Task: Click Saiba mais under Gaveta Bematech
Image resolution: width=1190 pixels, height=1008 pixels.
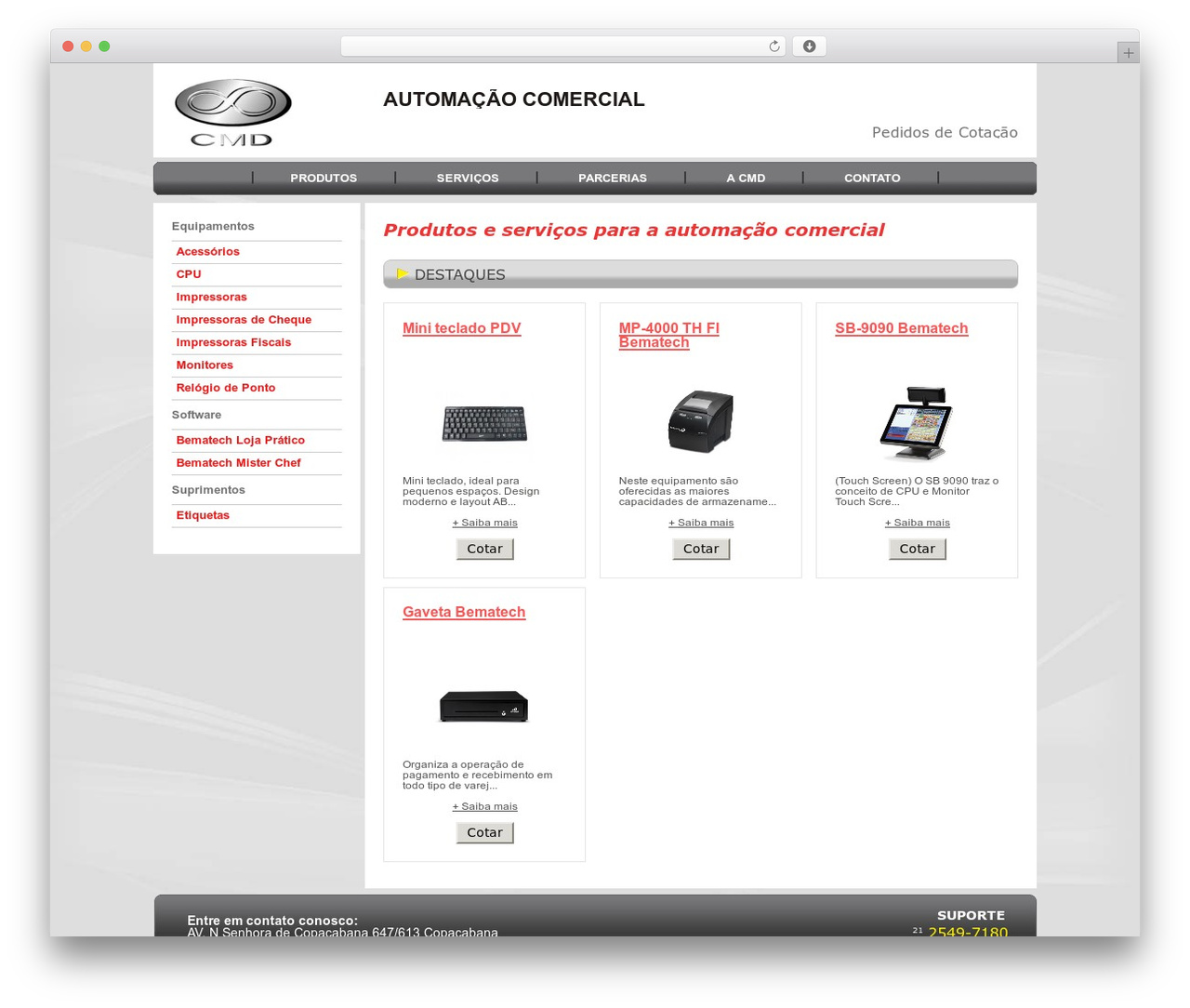Action: click(484, 806)
